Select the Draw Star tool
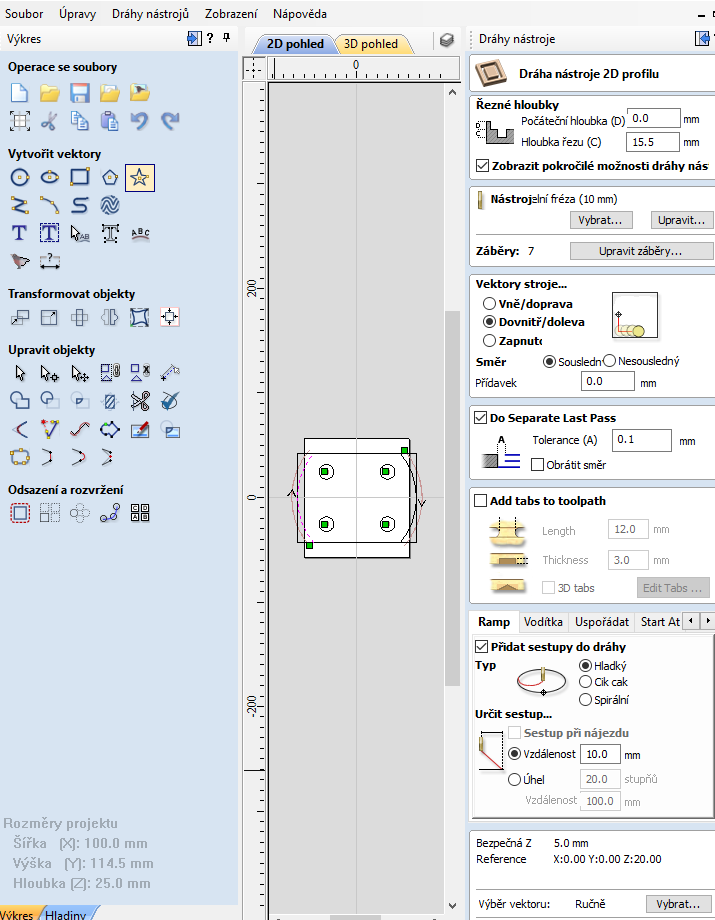 click(x=140, y=178)
